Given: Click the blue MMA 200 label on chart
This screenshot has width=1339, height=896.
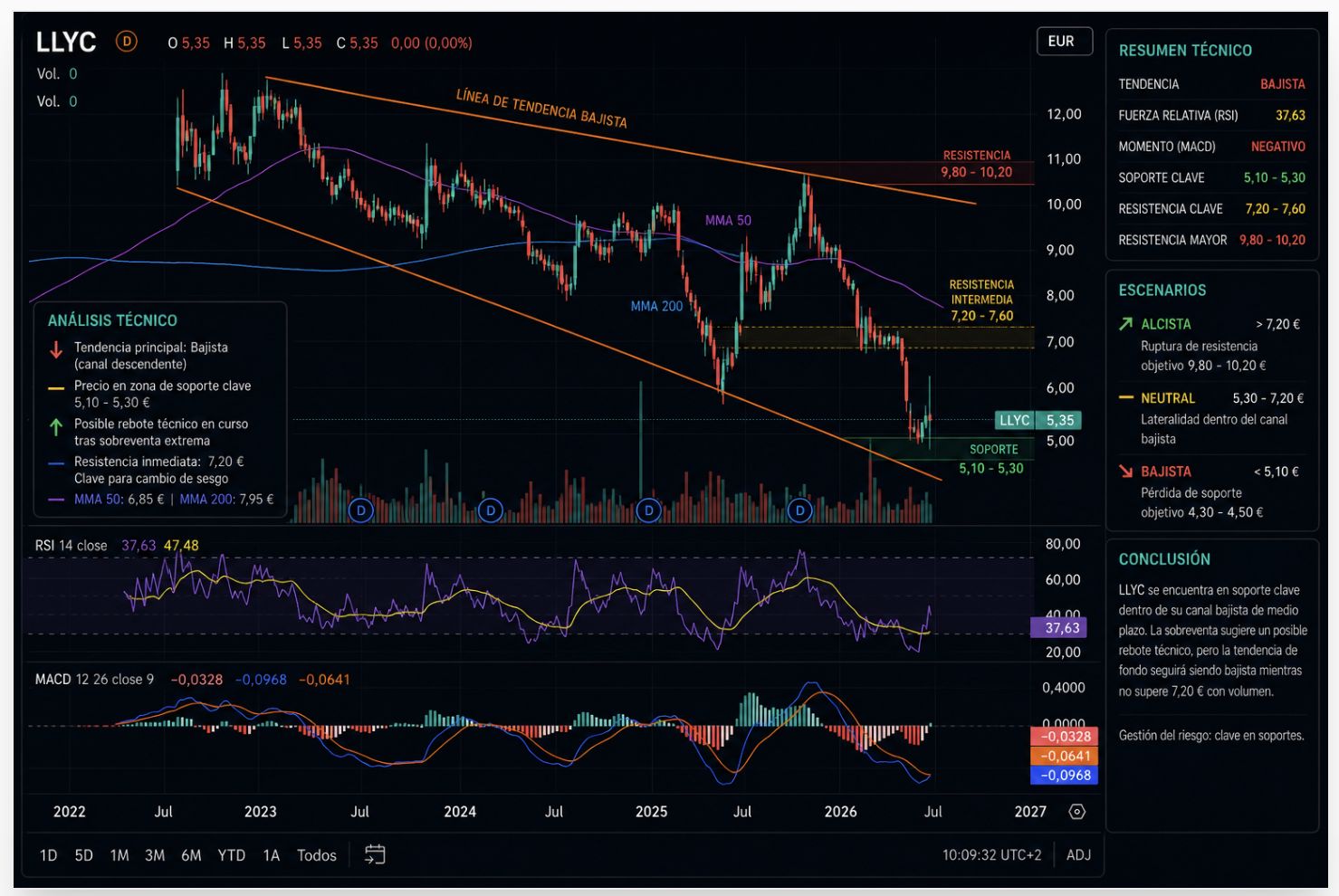Looking at the screenshot, I should click(x=656, y=306).
